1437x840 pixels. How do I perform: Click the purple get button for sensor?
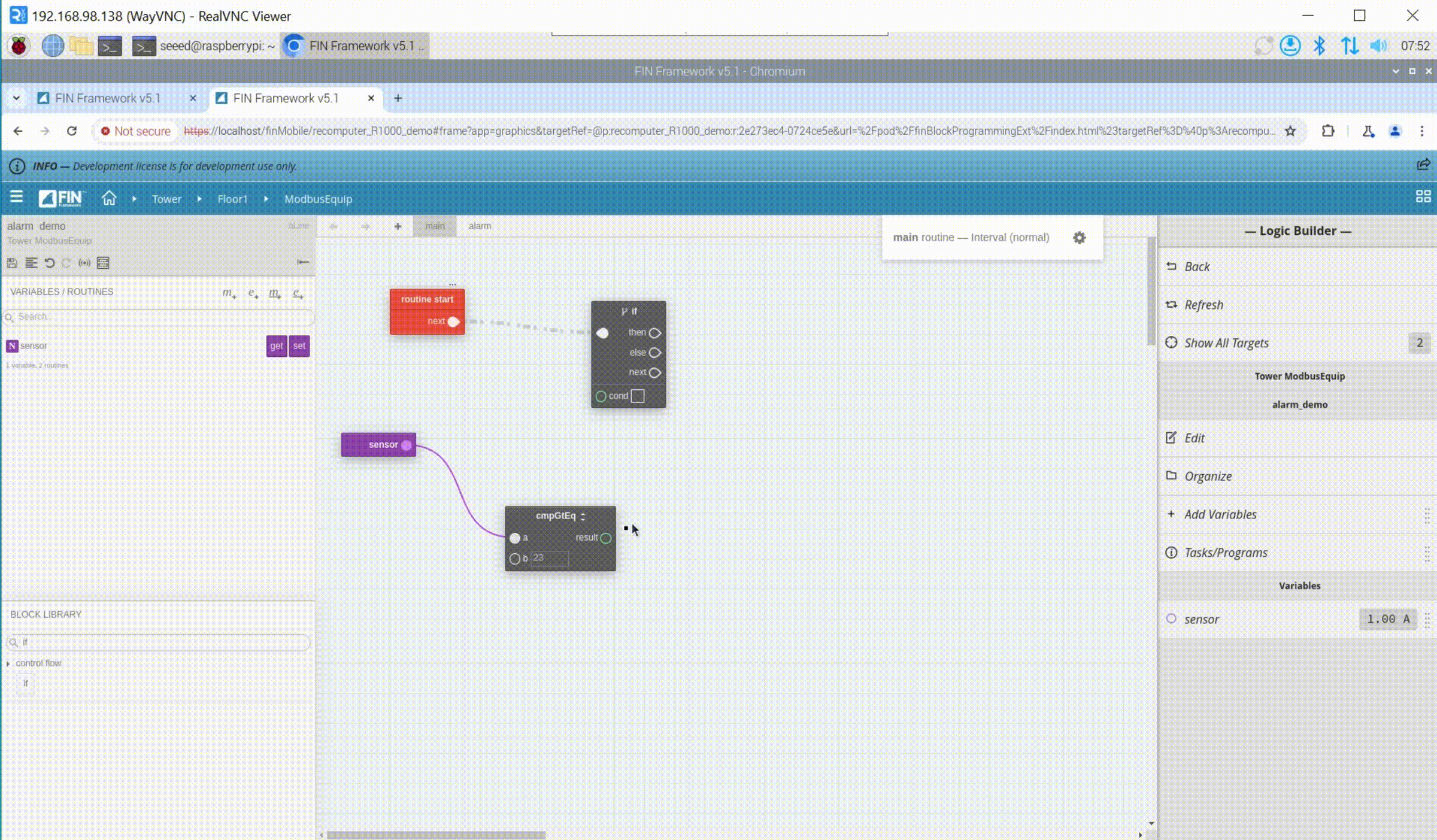tap(276, 346)
